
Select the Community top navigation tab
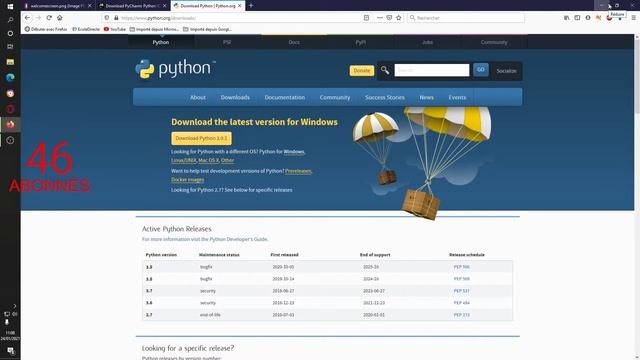494,42
